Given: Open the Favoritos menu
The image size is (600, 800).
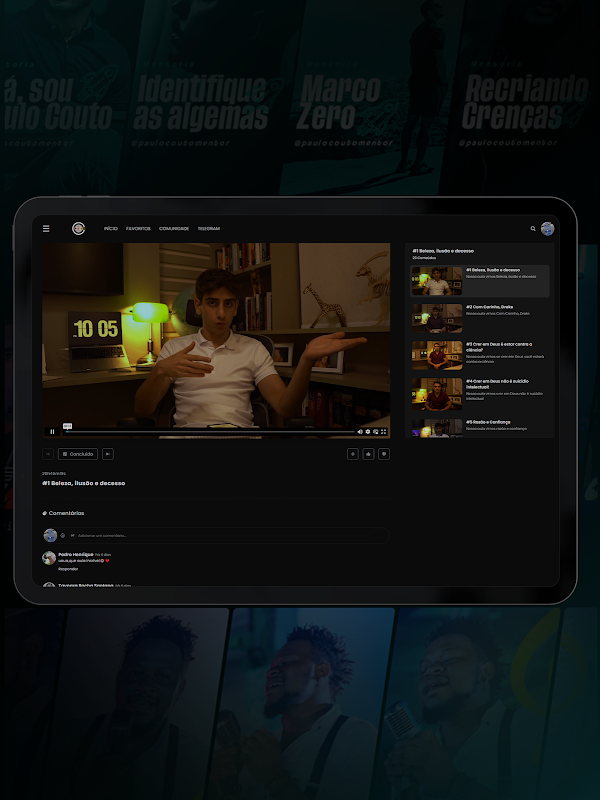Looking at the screenshot, I should click(138, 229).
